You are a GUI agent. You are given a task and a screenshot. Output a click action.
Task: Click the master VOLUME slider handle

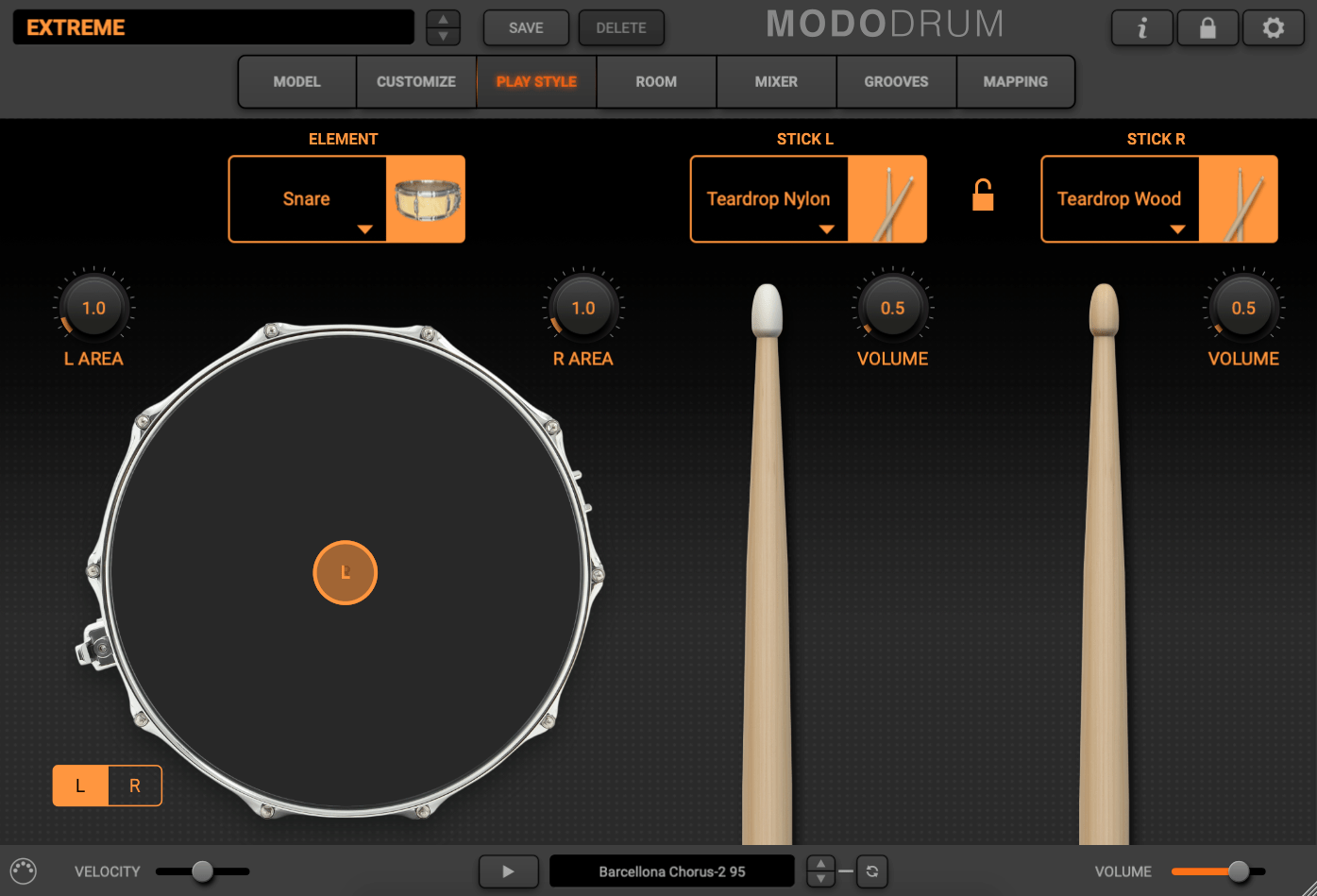1239,871
